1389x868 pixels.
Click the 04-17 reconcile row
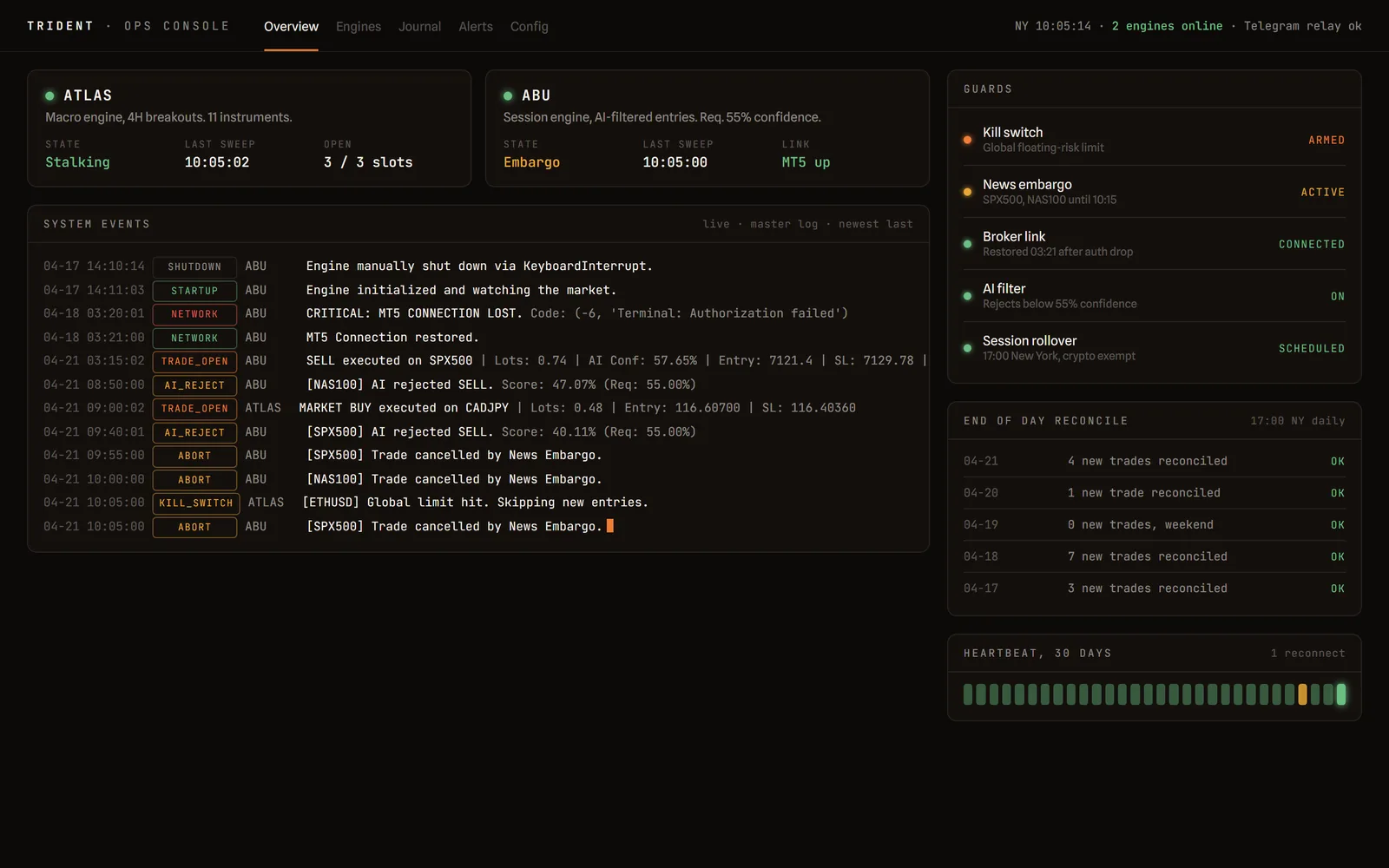(x=1154, y=589)
